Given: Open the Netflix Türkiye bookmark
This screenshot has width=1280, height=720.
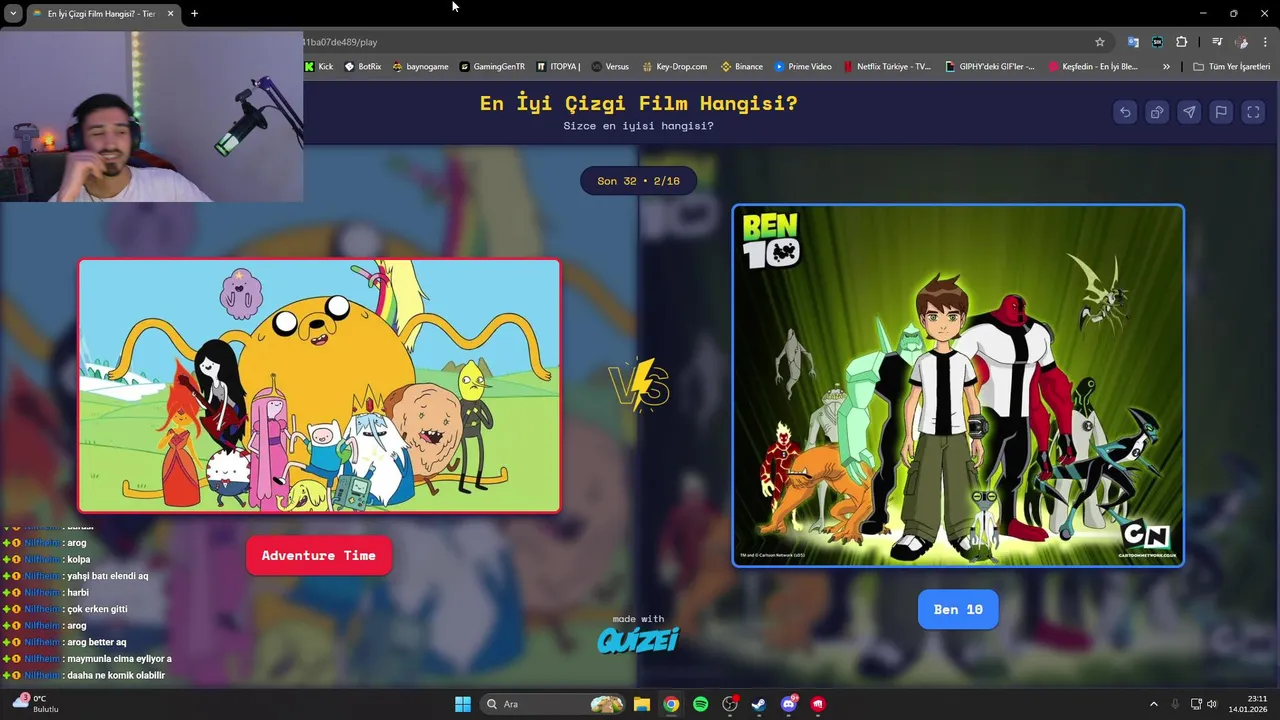Looking at the screenshot, I should pyautogui.click(x=886, y=67).
